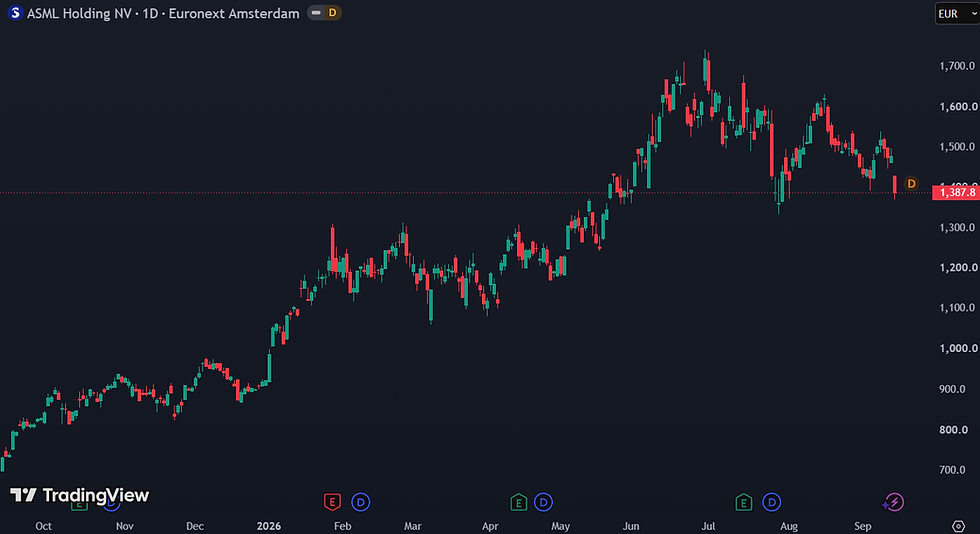Click the 800.0 price axis label

point(952,429)
